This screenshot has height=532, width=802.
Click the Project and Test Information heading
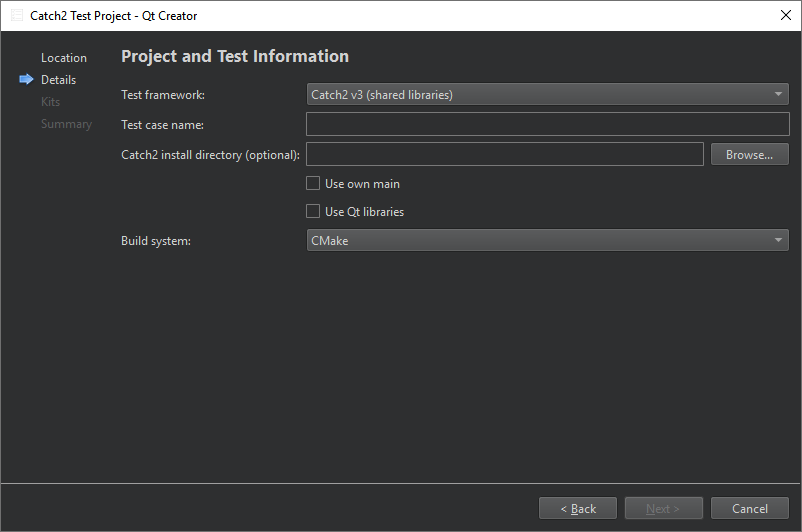coord(235,57)
